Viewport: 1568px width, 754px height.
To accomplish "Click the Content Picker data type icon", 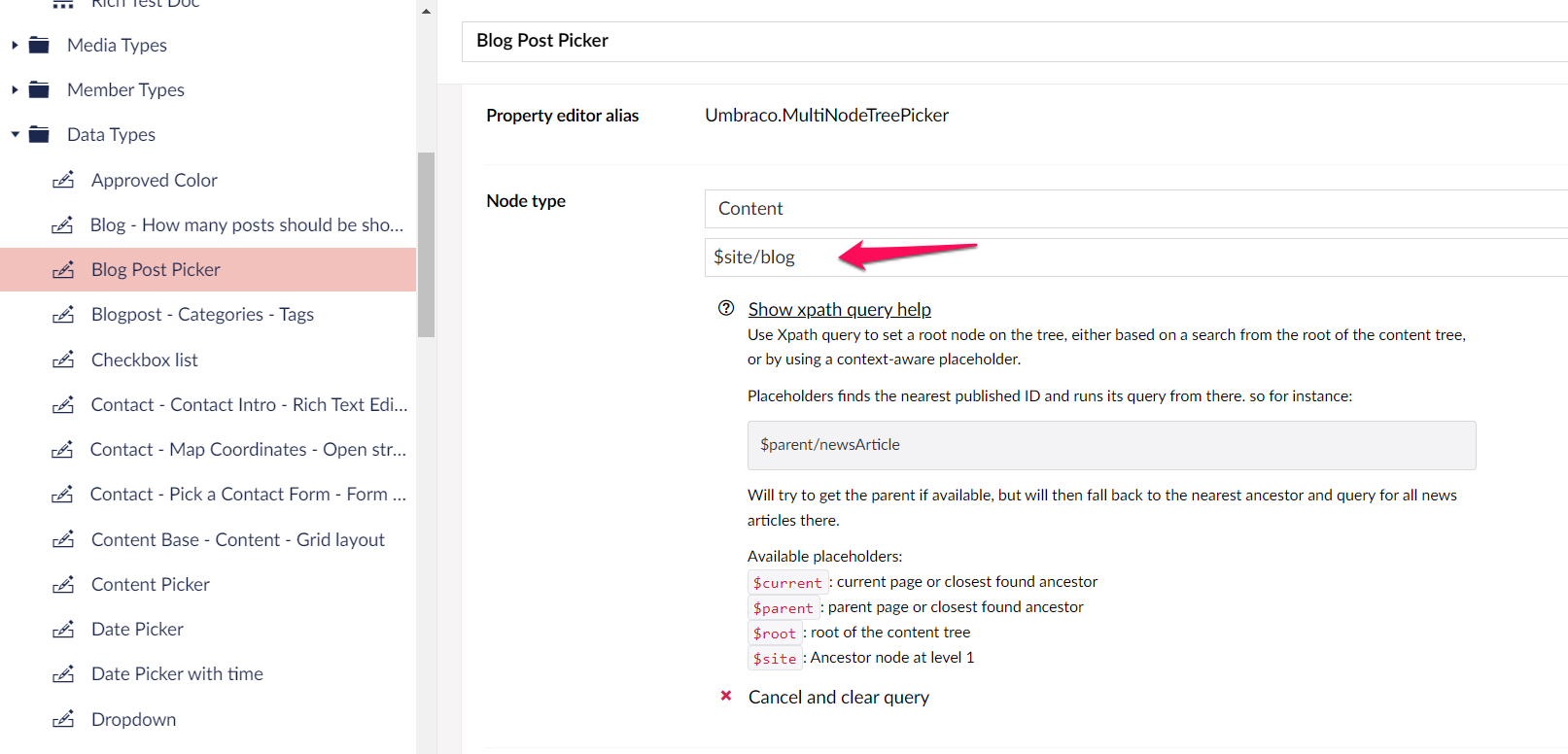I will click(63, 585).
